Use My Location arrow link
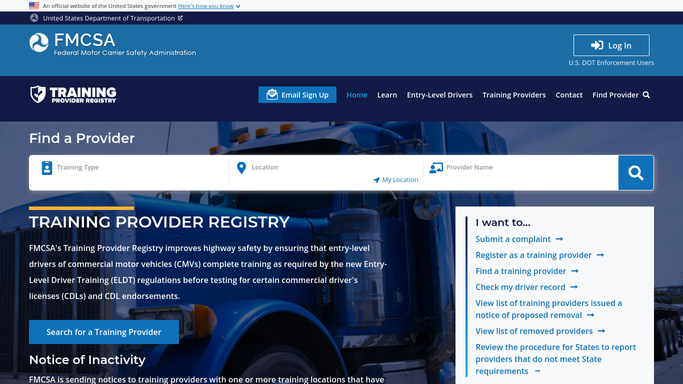Image resolution: width=683 pixels, height=384 pixels. coord(396,180)
